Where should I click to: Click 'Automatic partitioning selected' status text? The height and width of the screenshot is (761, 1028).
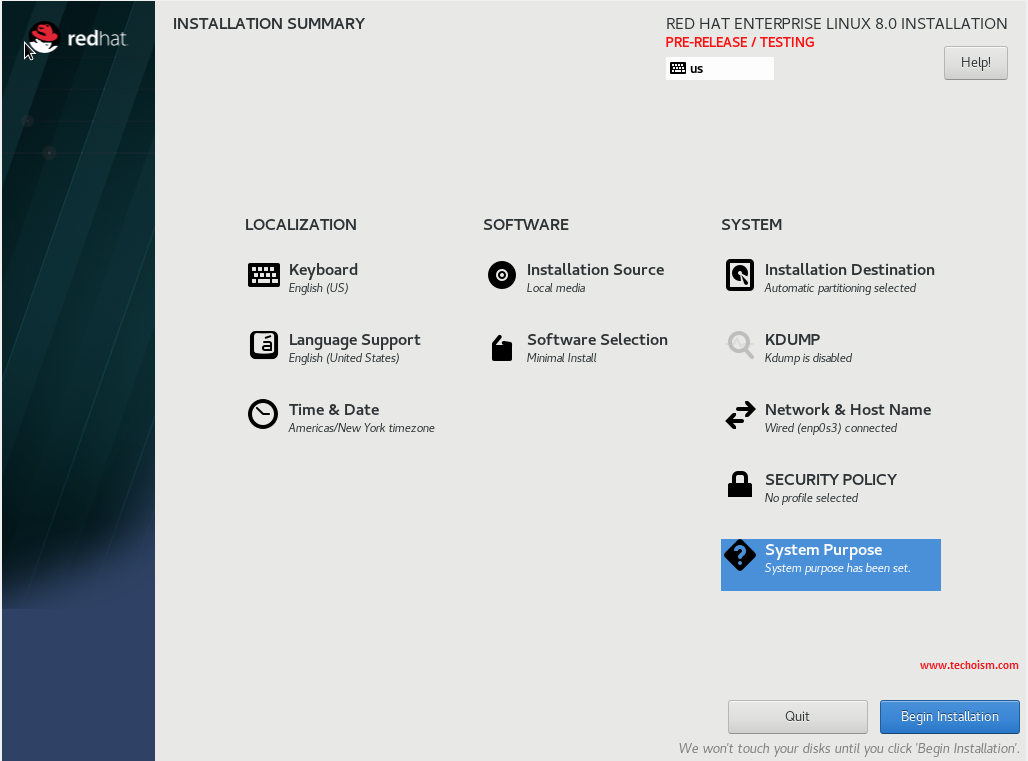pyautogui.click(x=840, y=288)
